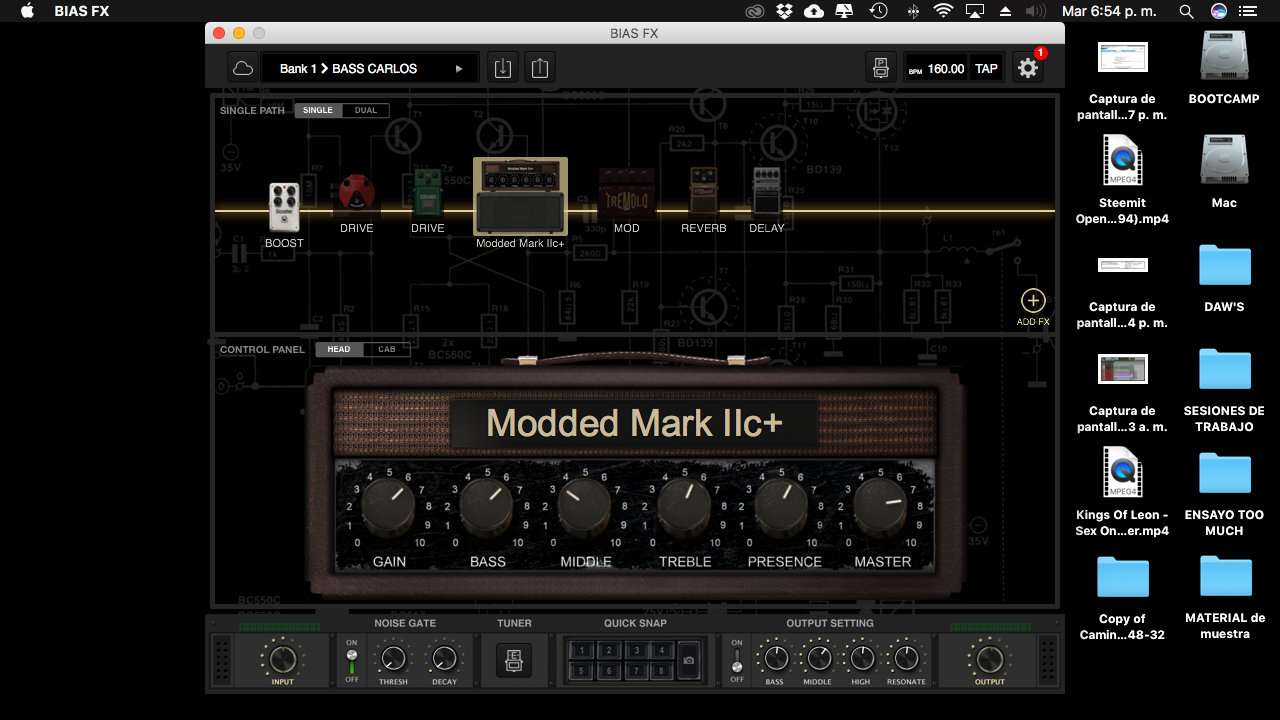Click Quick Snap slot 5
Viewport: 1280px width, 720px height.
(x=582, y=672)
